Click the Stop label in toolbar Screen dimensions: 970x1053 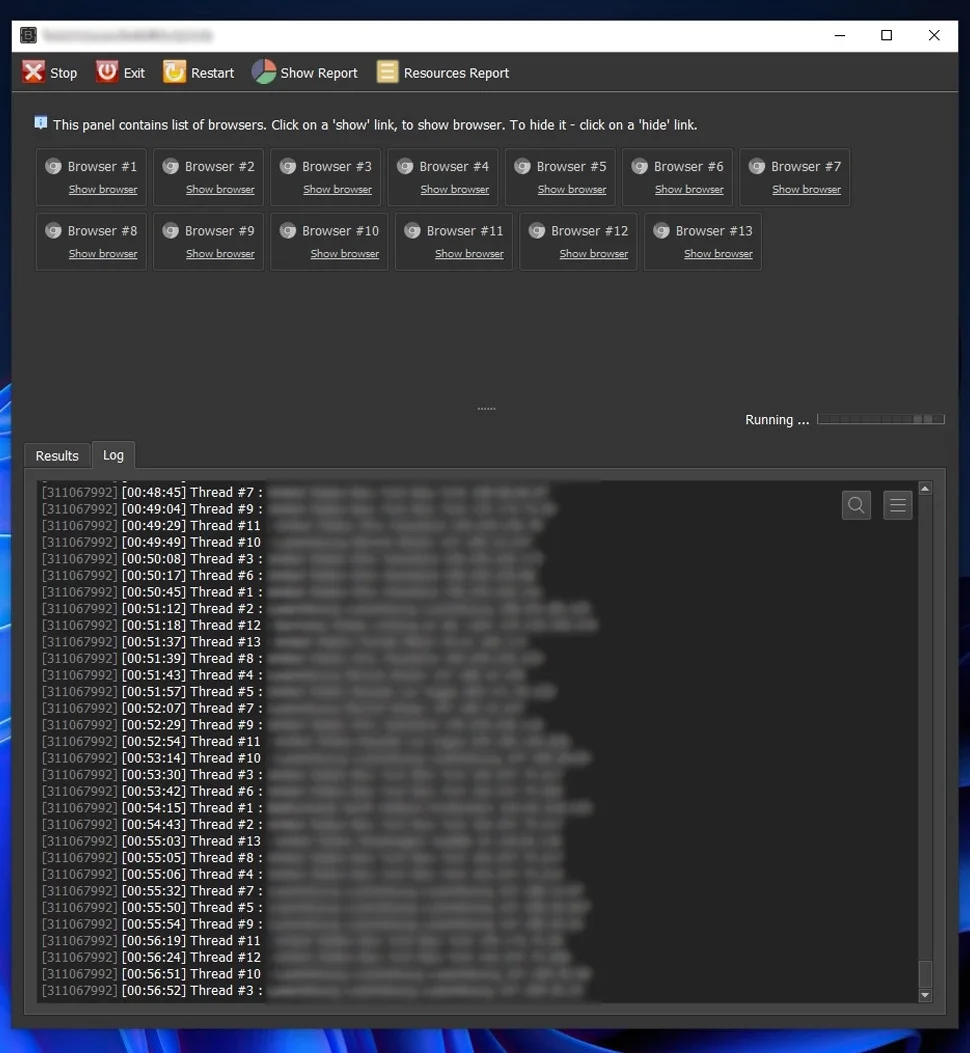(64, 73)
